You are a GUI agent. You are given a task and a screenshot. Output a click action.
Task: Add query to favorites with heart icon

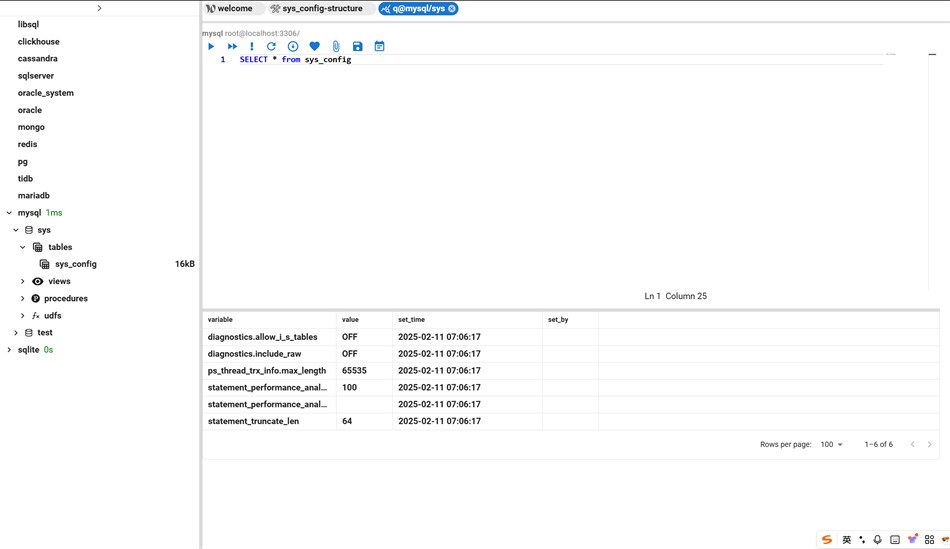tap(314, 46)
